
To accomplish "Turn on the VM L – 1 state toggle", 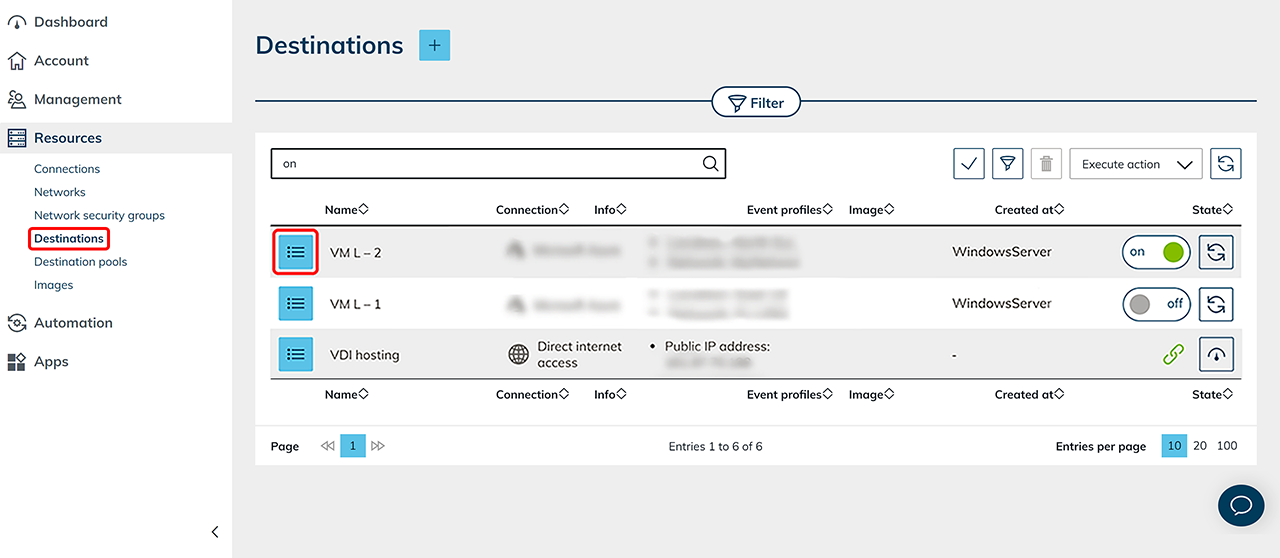I will [x=1157, y=303].
